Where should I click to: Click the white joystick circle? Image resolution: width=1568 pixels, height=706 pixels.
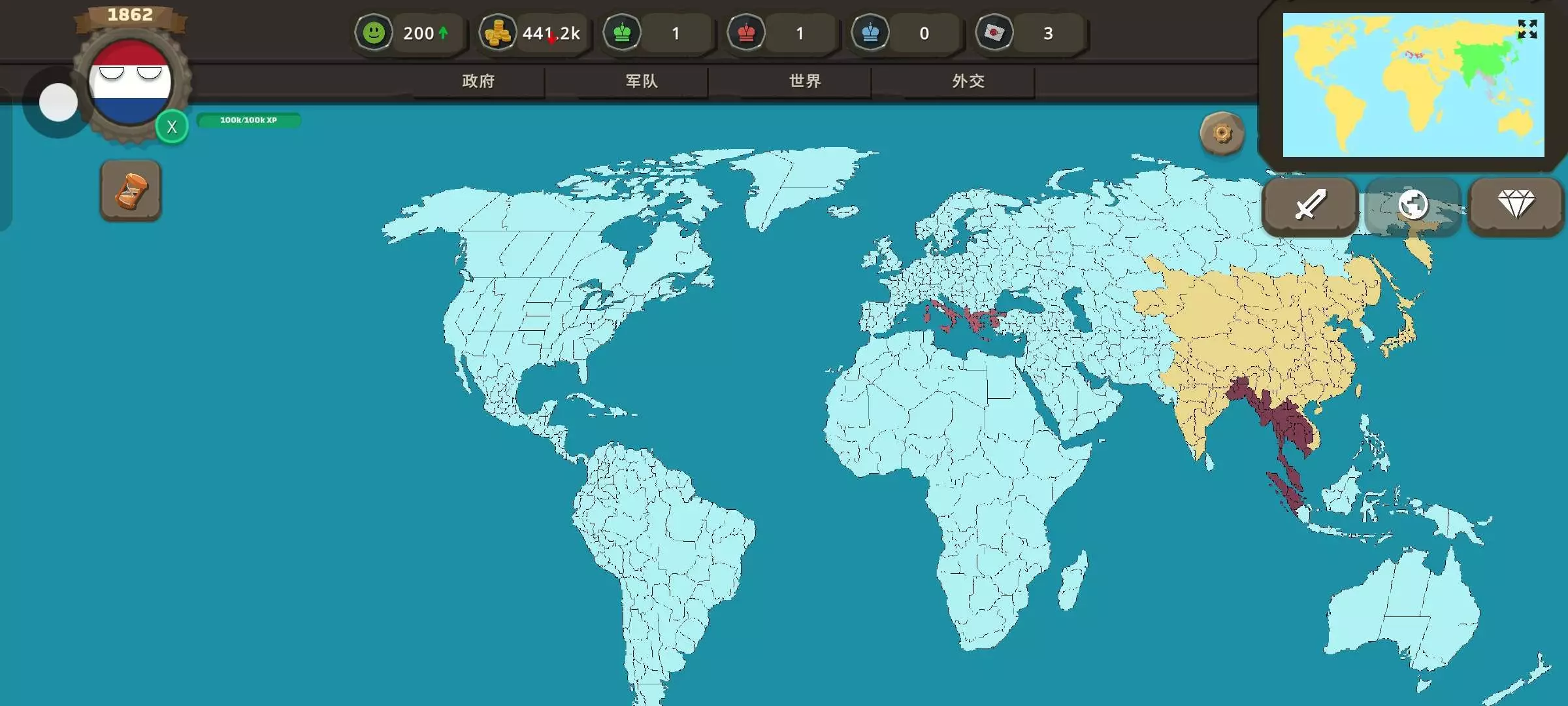58,103
